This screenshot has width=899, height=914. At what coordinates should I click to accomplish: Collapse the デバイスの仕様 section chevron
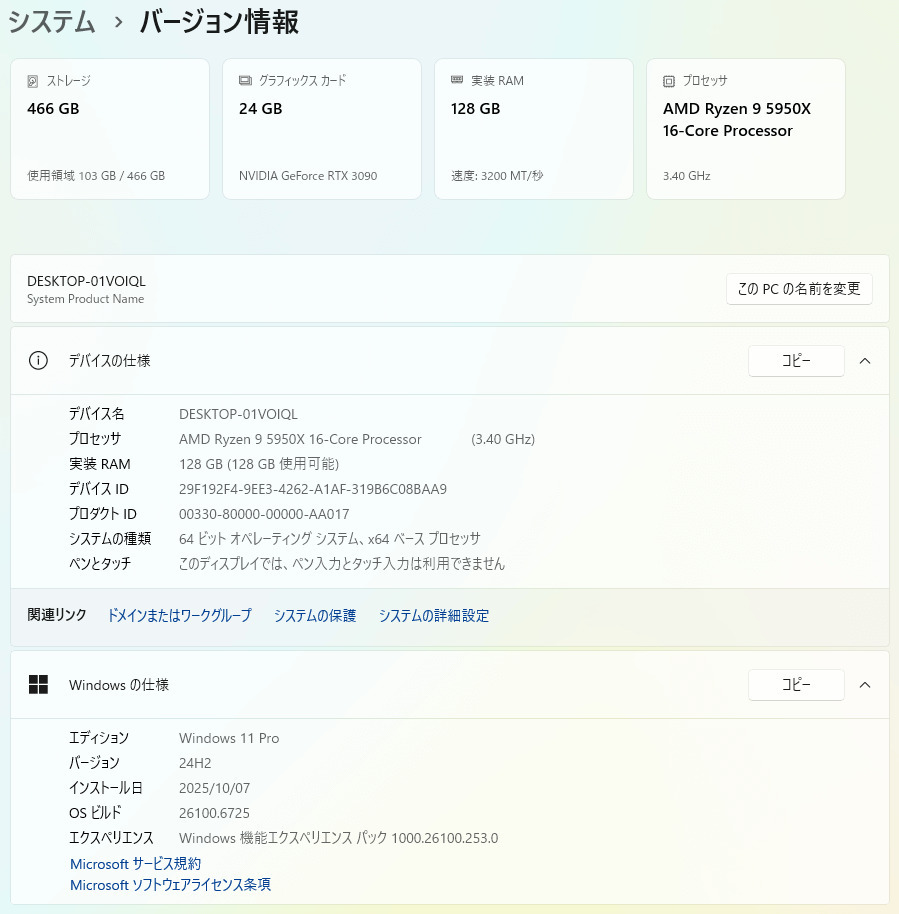point(865,361)
